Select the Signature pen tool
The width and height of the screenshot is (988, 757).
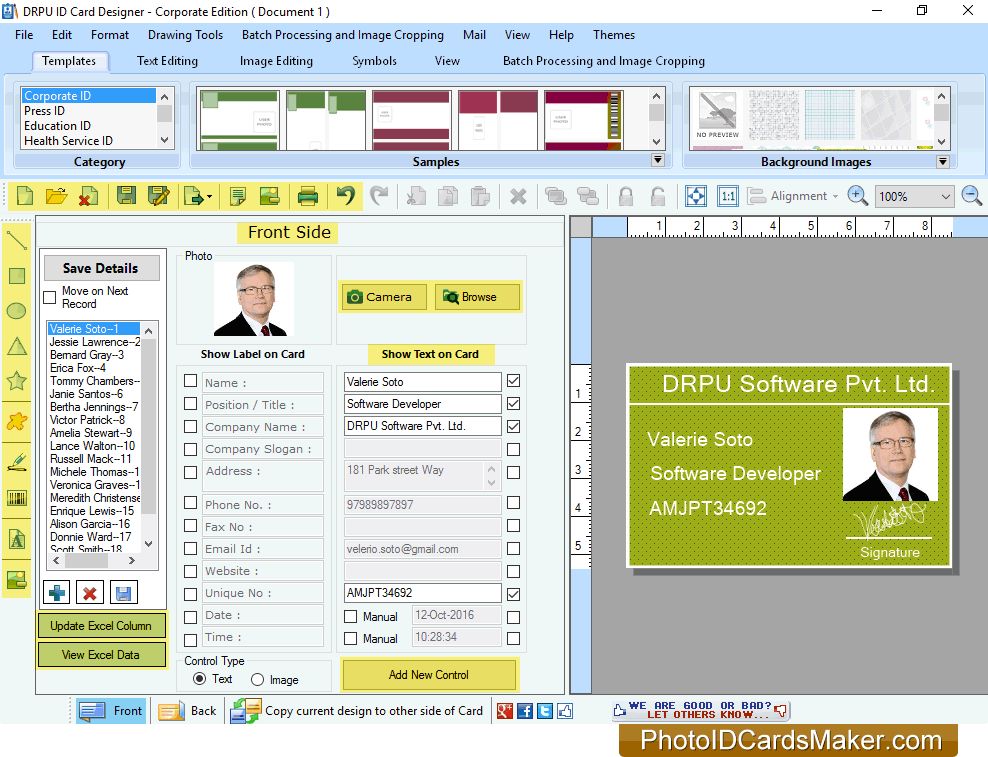tap(16, 462)
